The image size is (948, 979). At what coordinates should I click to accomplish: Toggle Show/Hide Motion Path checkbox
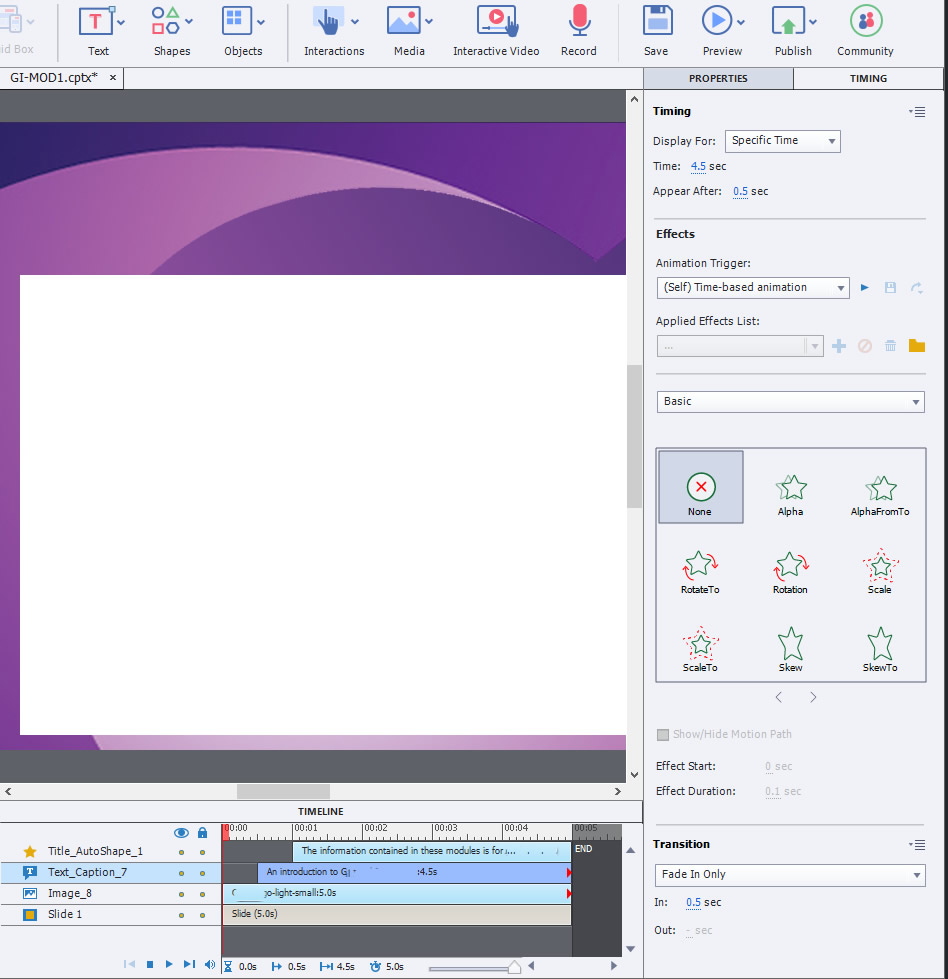pyautogui.click(x=663, y=734)
